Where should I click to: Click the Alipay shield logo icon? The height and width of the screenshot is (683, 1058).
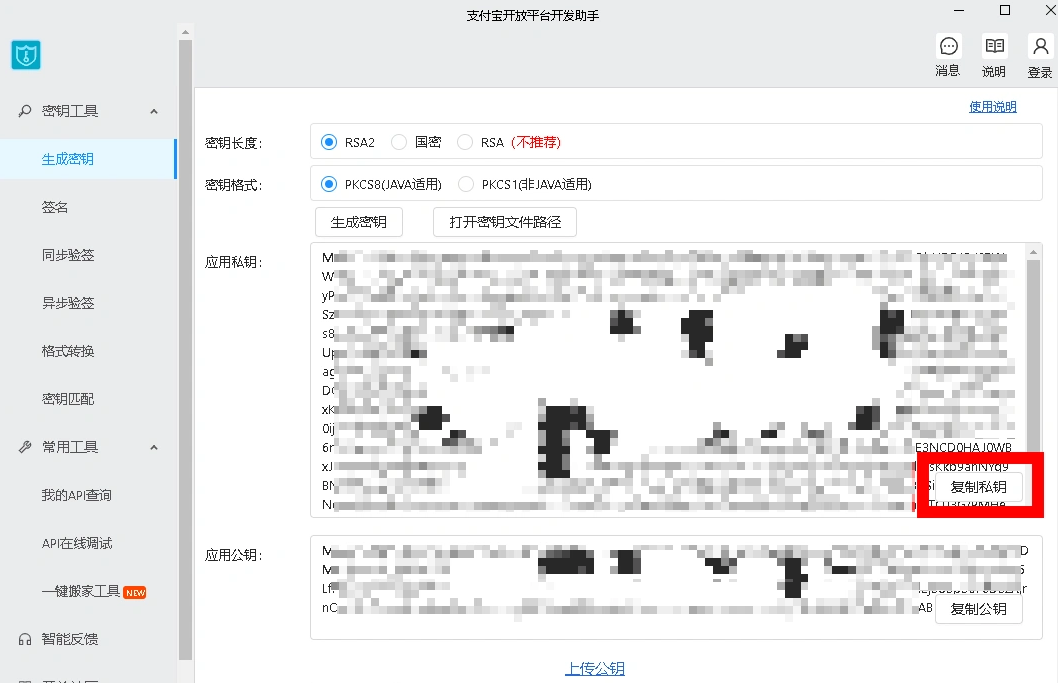tap(25, 55)
